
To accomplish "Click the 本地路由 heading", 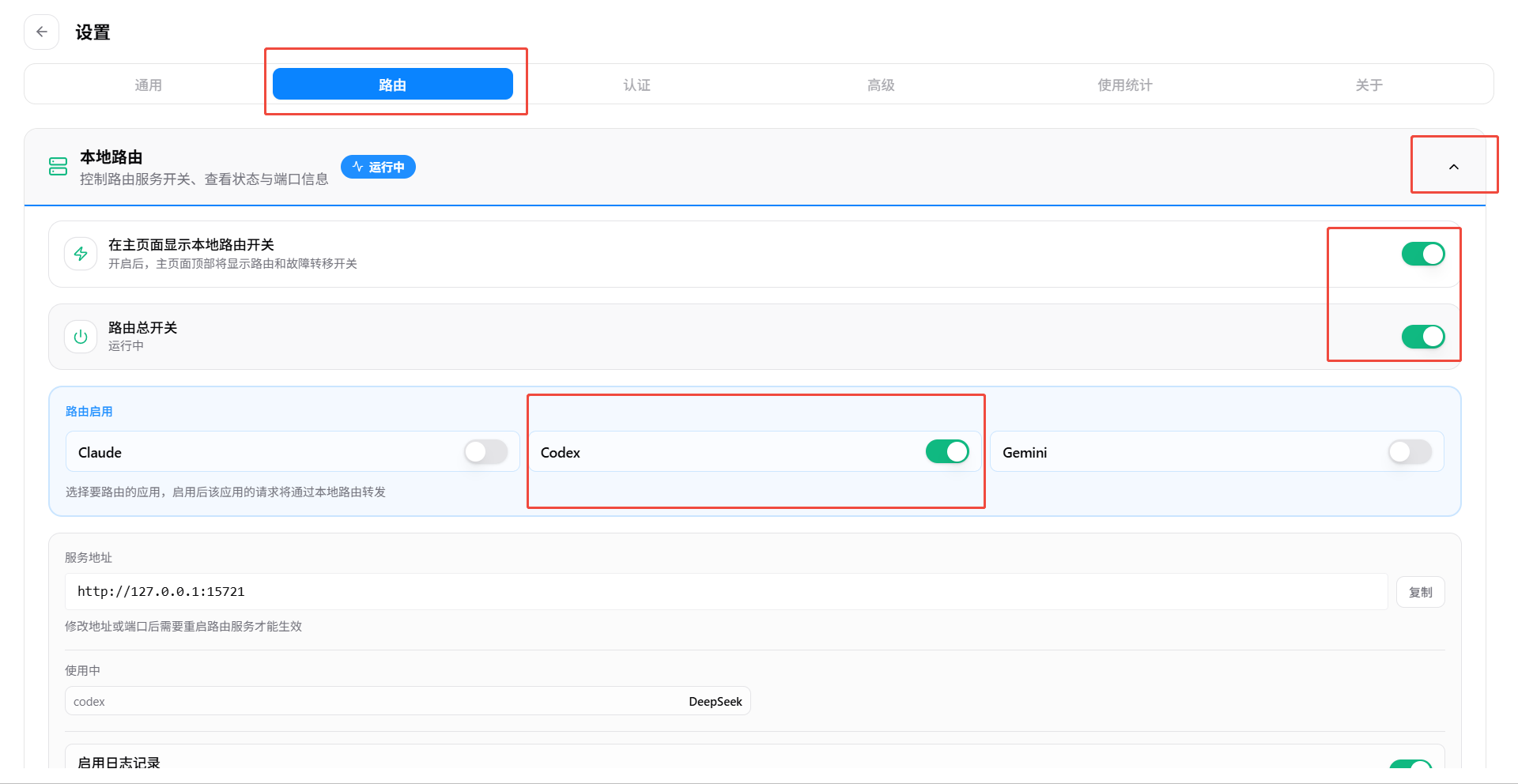I will pyautogui.click(x=111, y=156).
